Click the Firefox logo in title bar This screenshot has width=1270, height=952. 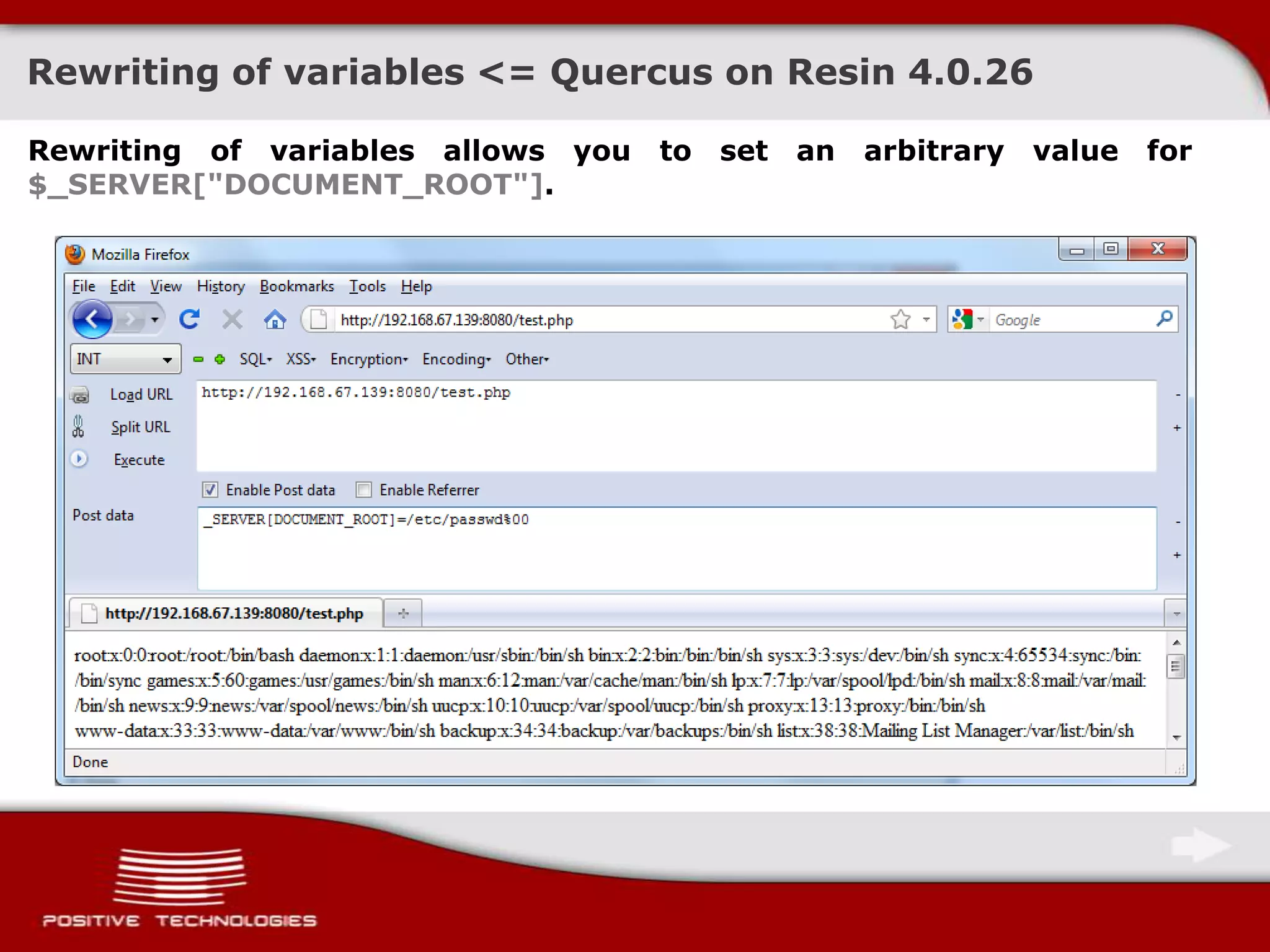(x=75, y=254)
